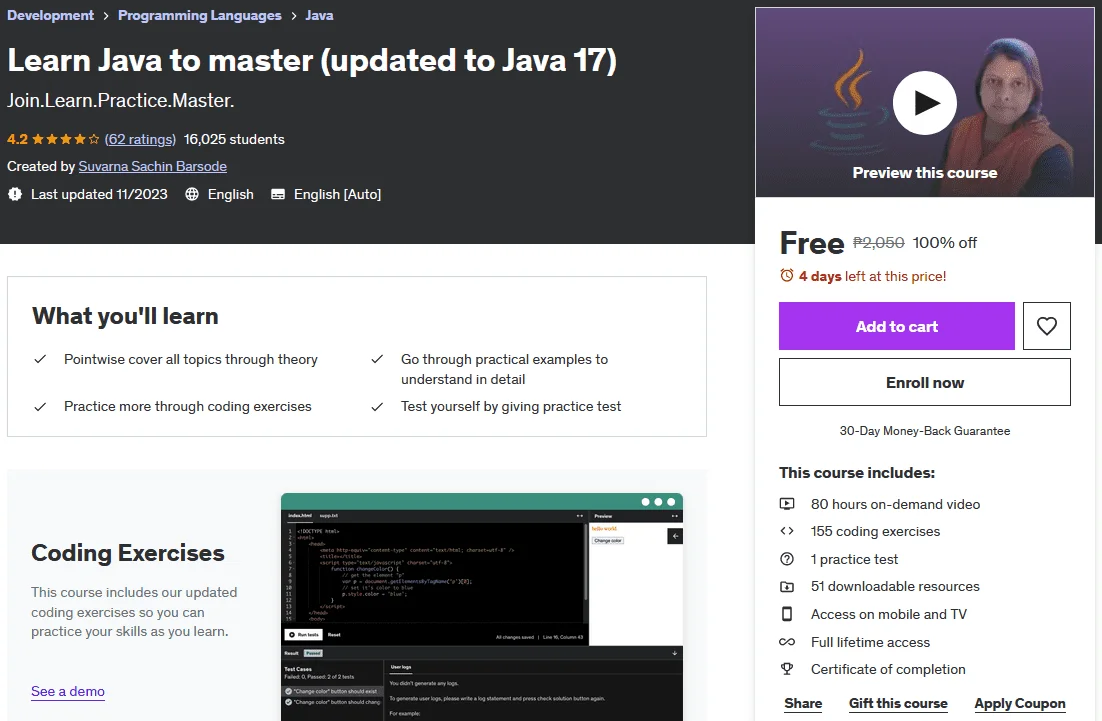The image size is (1102, 721).
Task: Click the What you'll learn heading
Action: click(x=125, y=316)
